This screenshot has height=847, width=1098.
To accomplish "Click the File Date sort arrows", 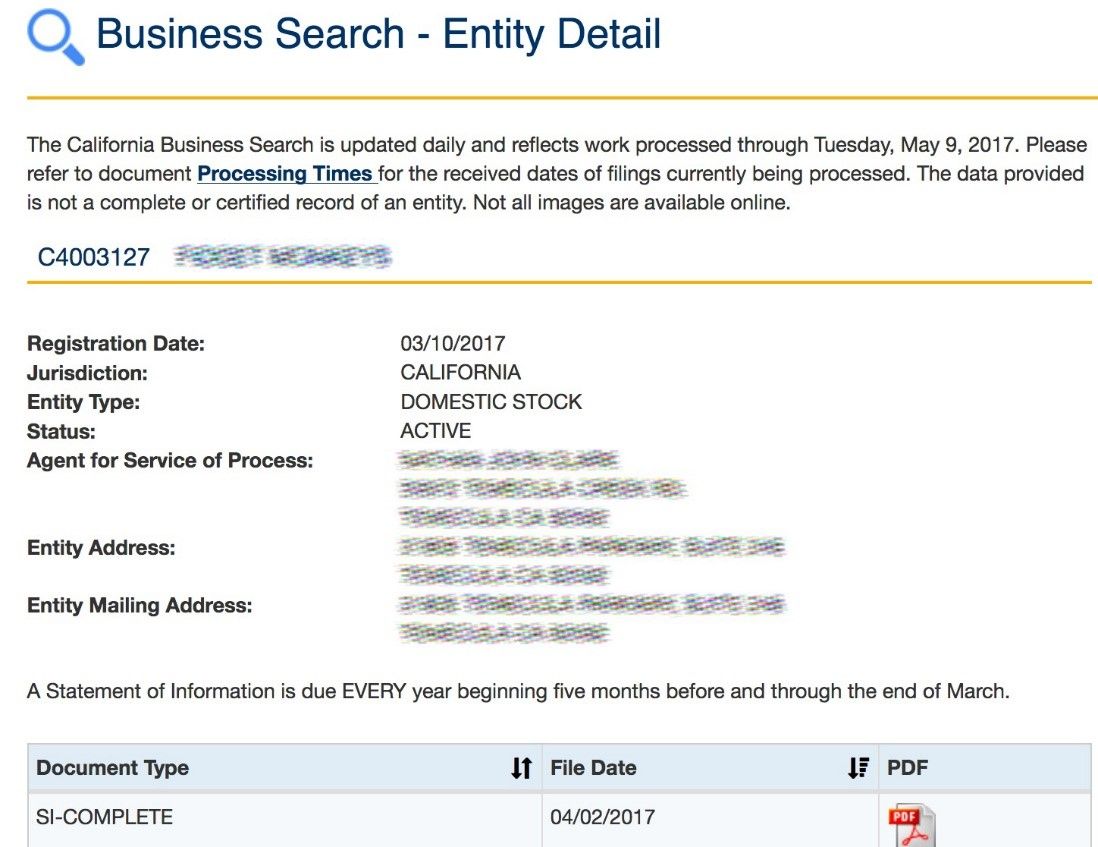I will (x=858, y=768).
